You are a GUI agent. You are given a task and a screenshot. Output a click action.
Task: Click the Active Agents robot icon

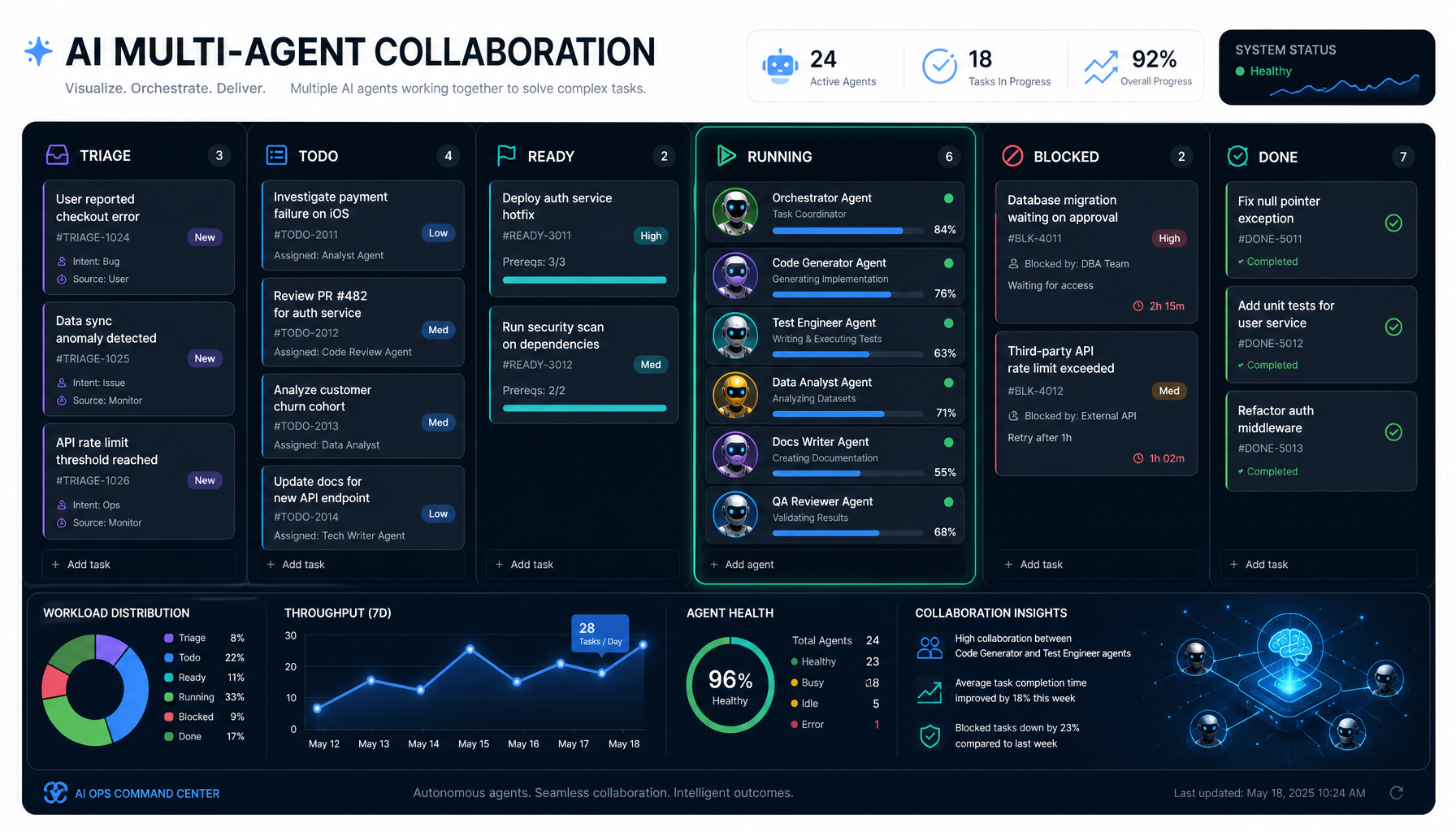coord(780,67)
